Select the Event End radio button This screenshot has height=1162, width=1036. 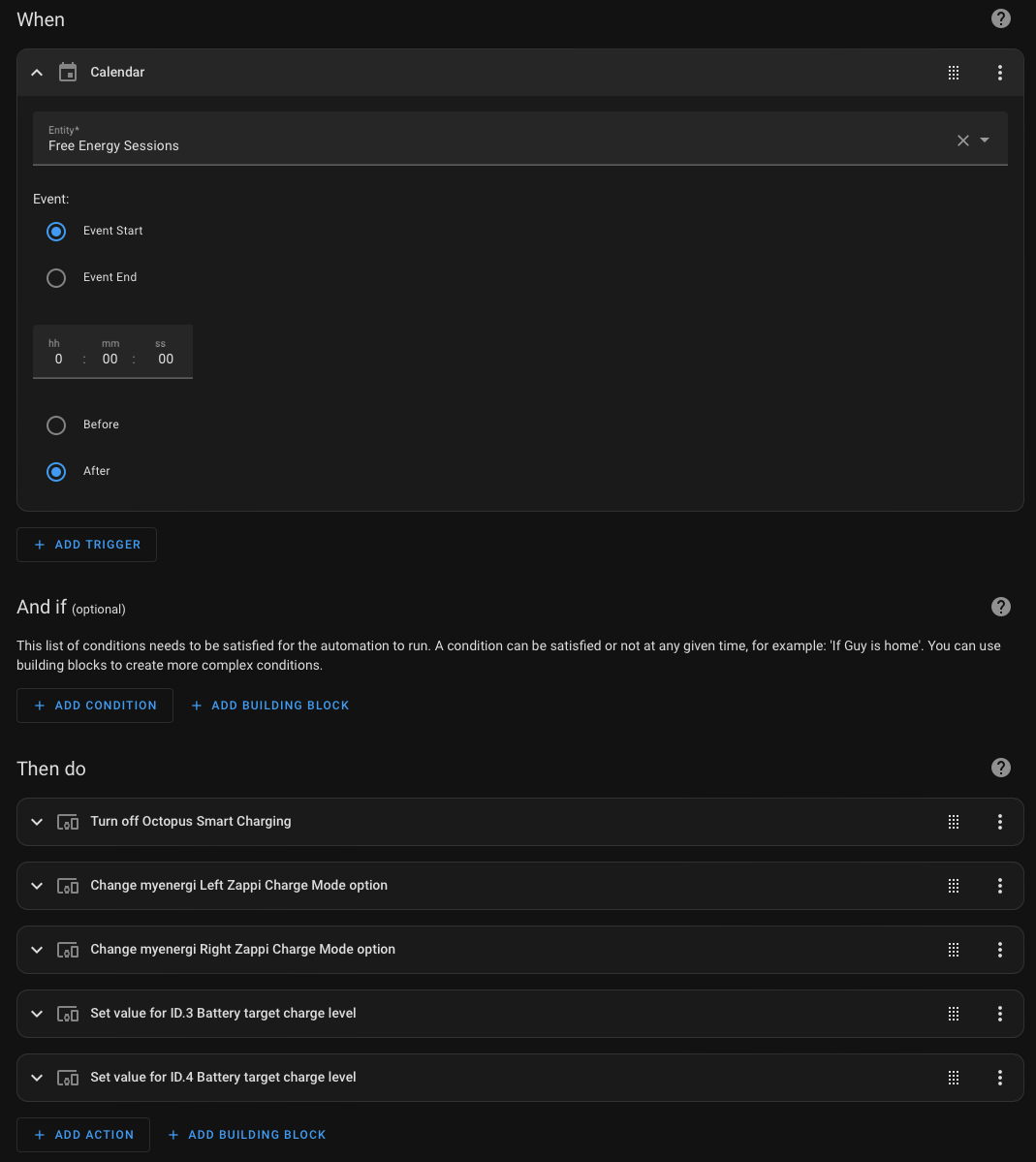[56, 278]
